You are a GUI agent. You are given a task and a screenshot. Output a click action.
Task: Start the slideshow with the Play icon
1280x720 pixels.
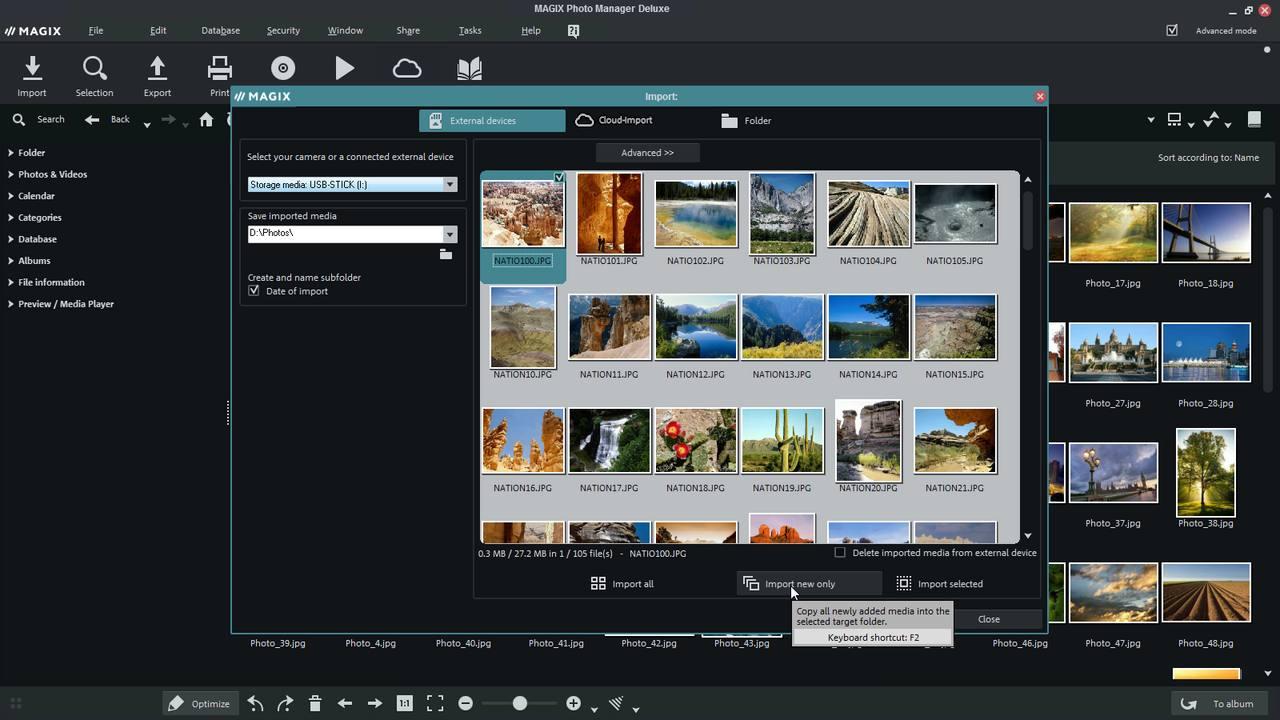pos(344,67)
